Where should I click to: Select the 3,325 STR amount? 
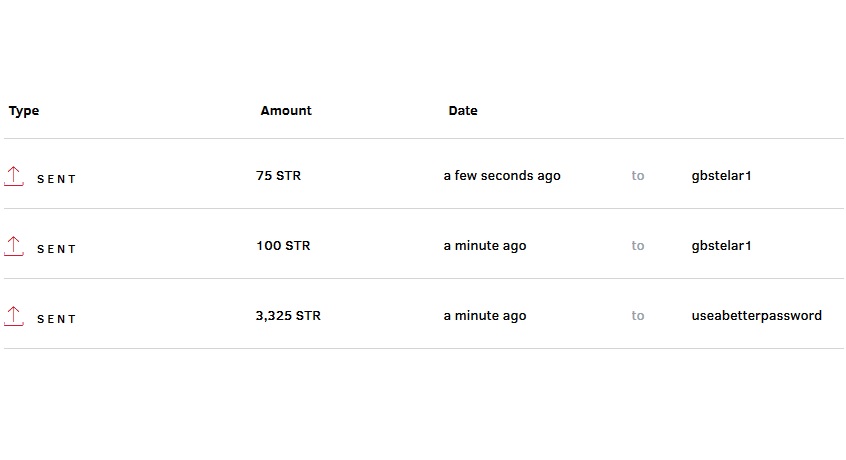[x=288, y=316]
